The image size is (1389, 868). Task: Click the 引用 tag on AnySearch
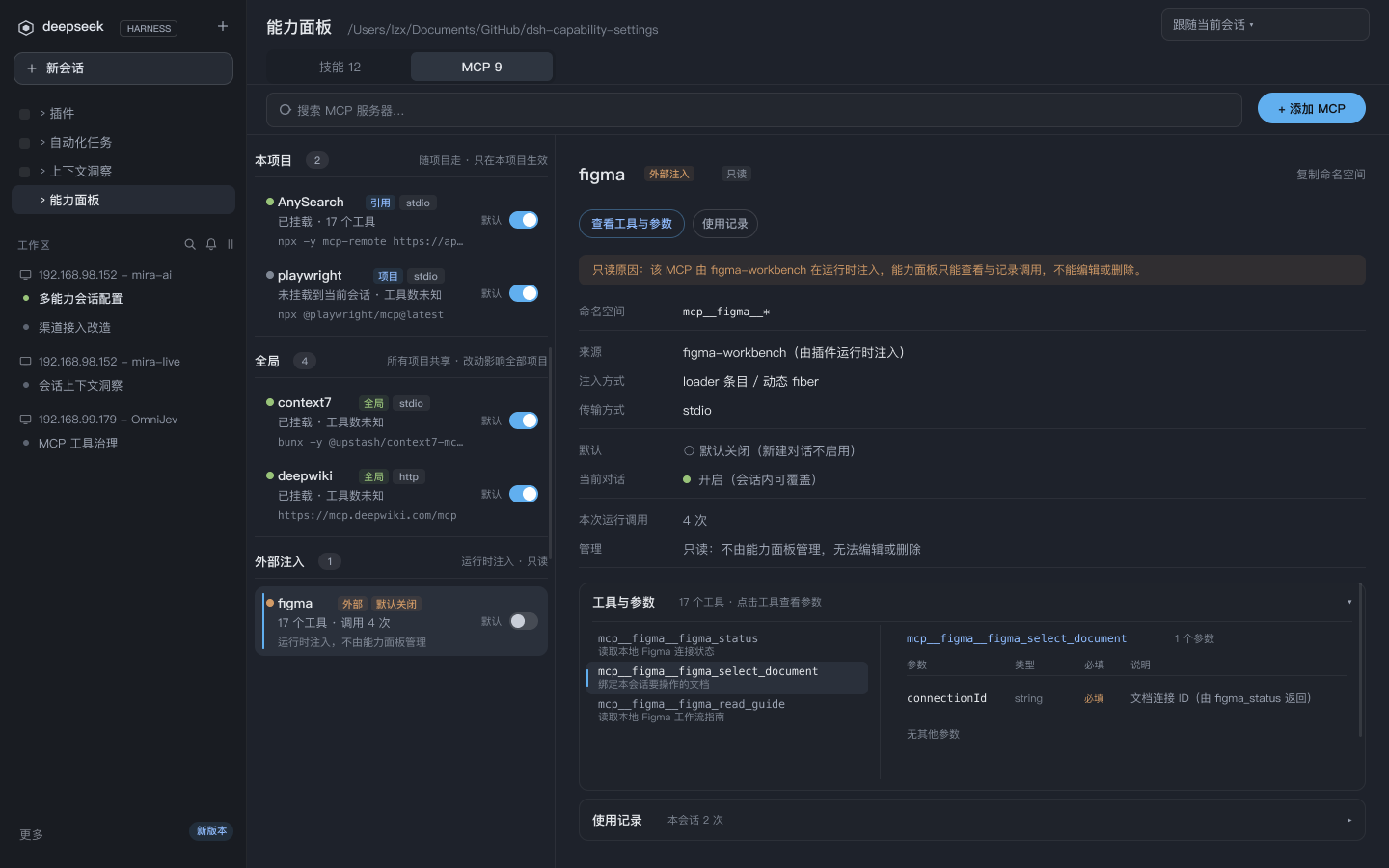point(380,203)
